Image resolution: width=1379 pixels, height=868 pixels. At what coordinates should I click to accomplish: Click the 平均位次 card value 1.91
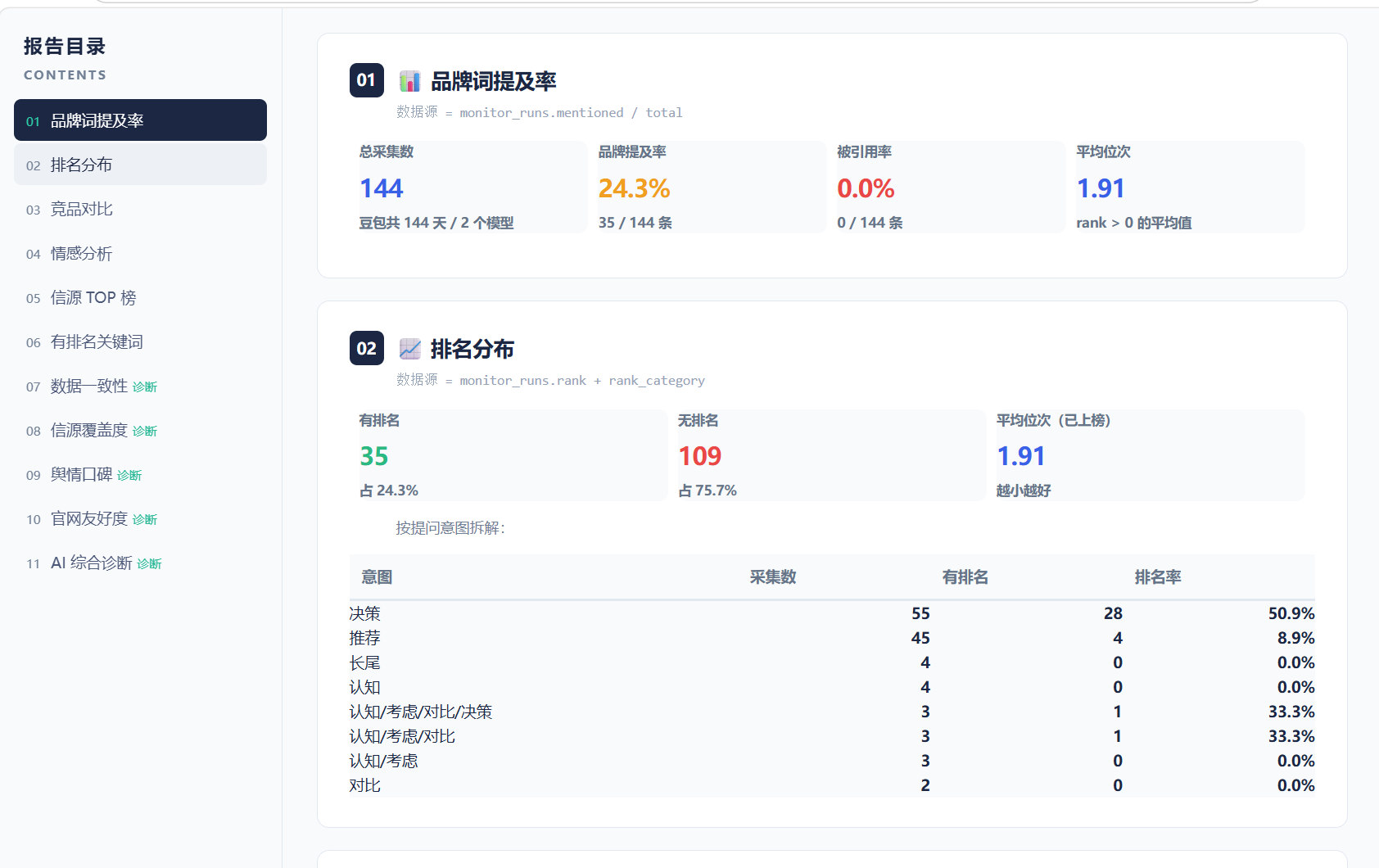click(1101, 188)
